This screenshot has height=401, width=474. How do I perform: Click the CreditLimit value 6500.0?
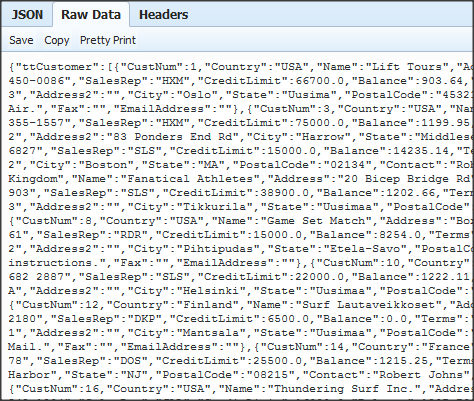288,319
